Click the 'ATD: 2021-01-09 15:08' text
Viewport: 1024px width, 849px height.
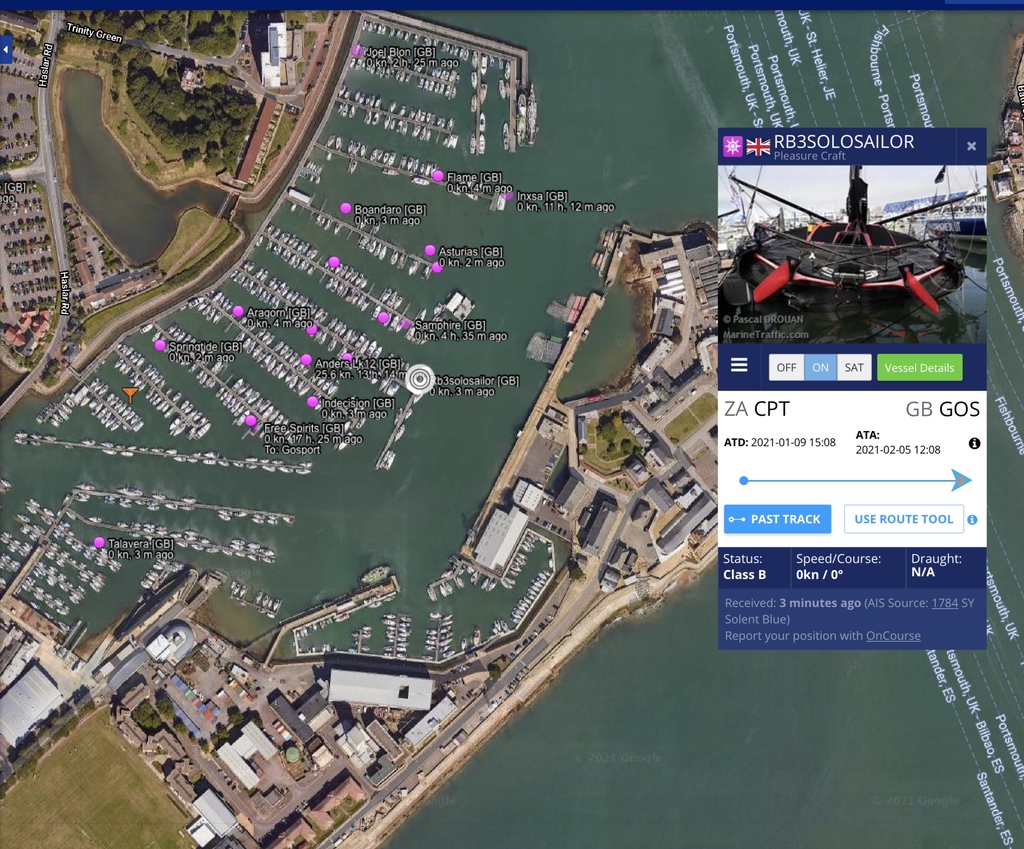(780, 442)
